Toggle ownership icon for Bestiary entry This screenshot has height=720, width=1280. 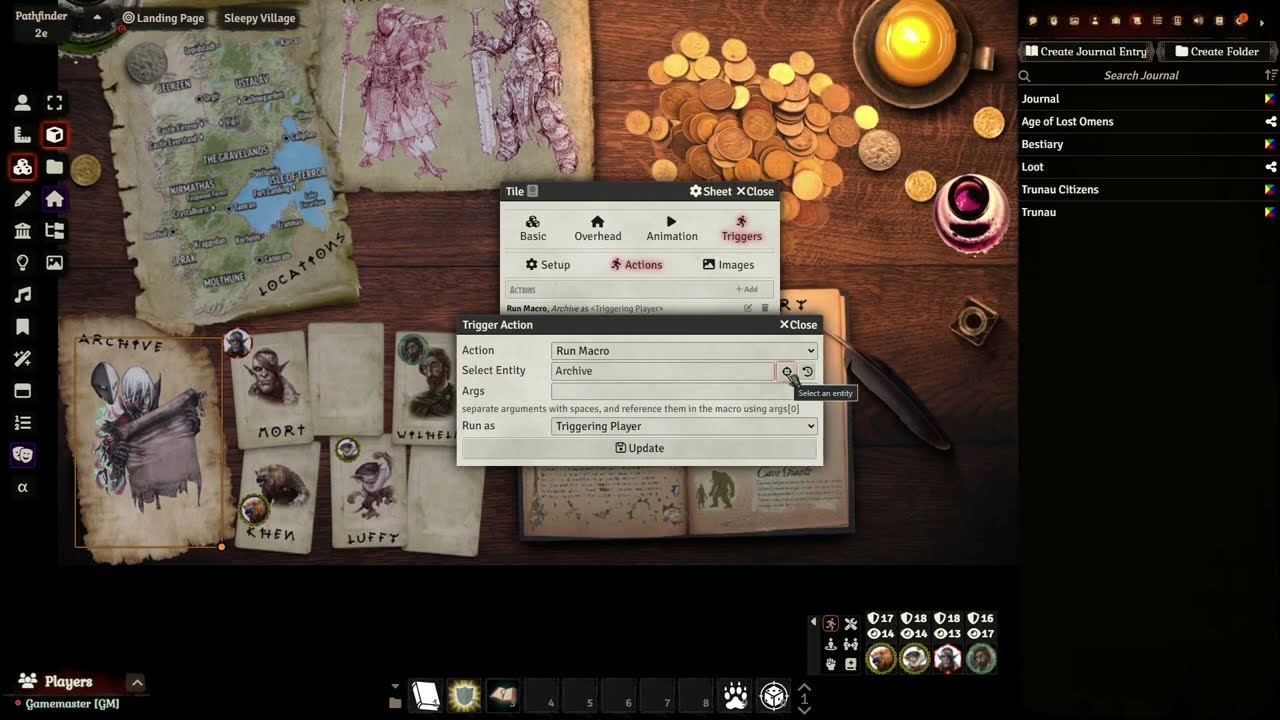[x=1270, y=144]
